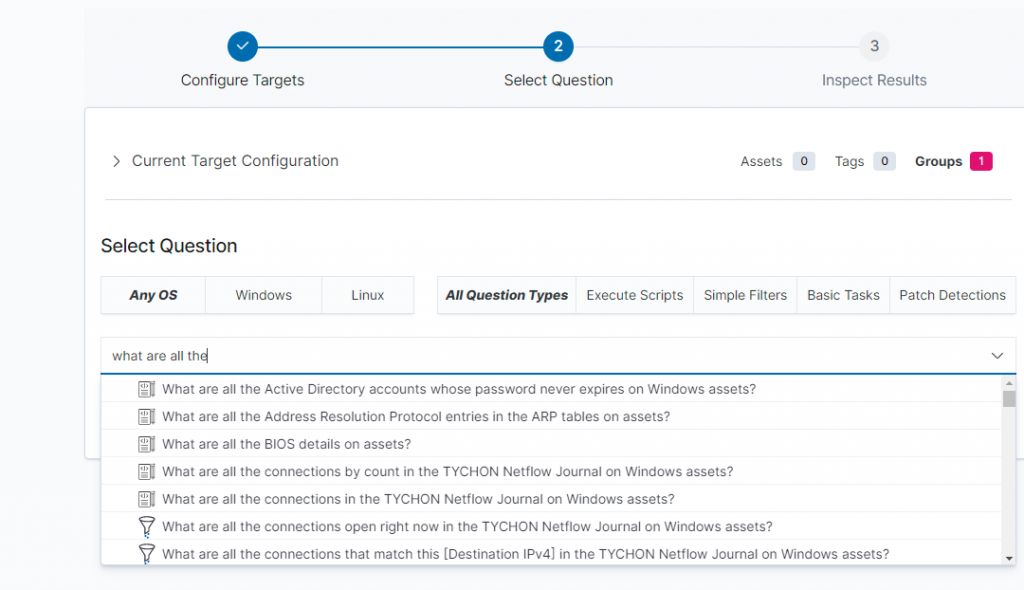Switch to Patch Detections question type

click(952, 295)
